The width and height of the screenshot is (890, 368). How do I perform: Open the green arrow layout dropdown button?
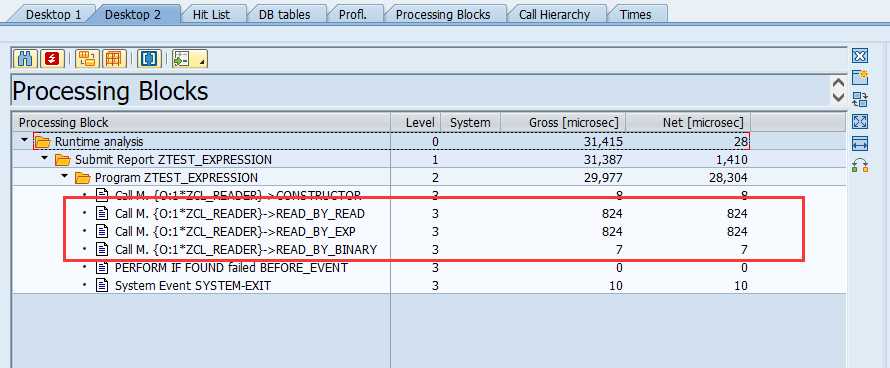point(190,59)
